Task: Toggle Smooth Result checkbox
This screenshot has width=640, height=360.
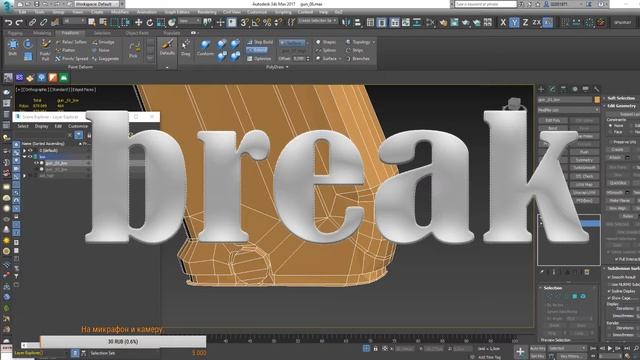Action: [x=609, y=277]
